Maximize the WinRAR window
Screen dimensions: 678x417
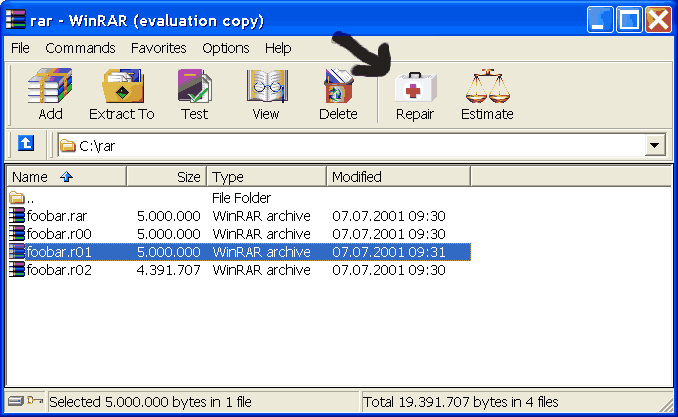coord(629,19)
